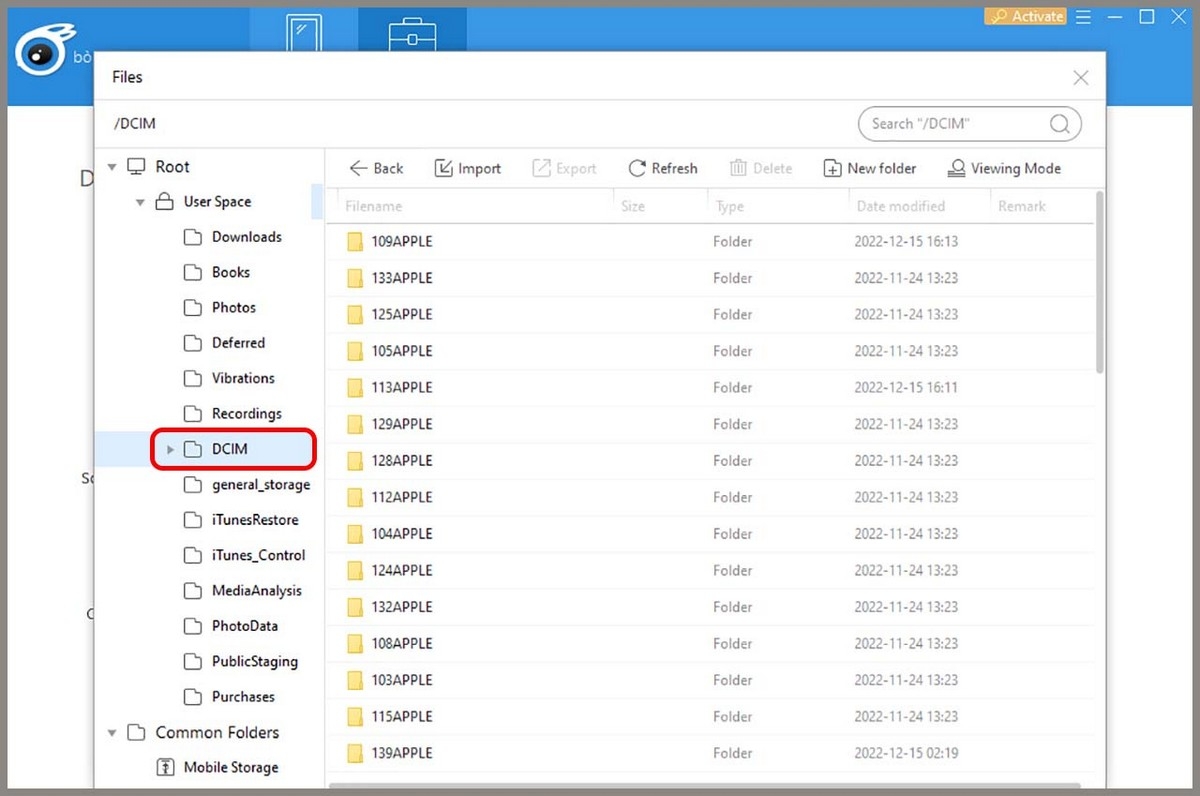Screen dimensions: 1200x796
Task: Expand the DCIM folder arrow
Action: click(170, 450)
